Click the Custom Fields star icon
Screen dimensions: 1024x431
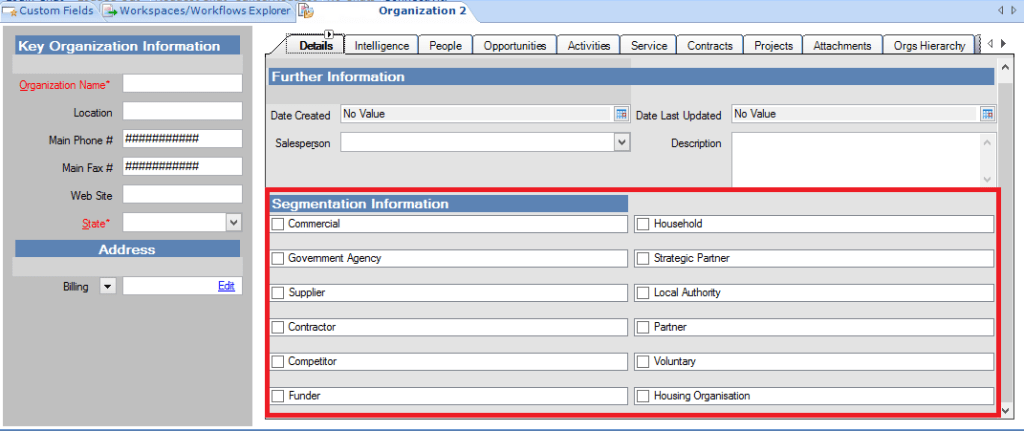coord(9,11)
